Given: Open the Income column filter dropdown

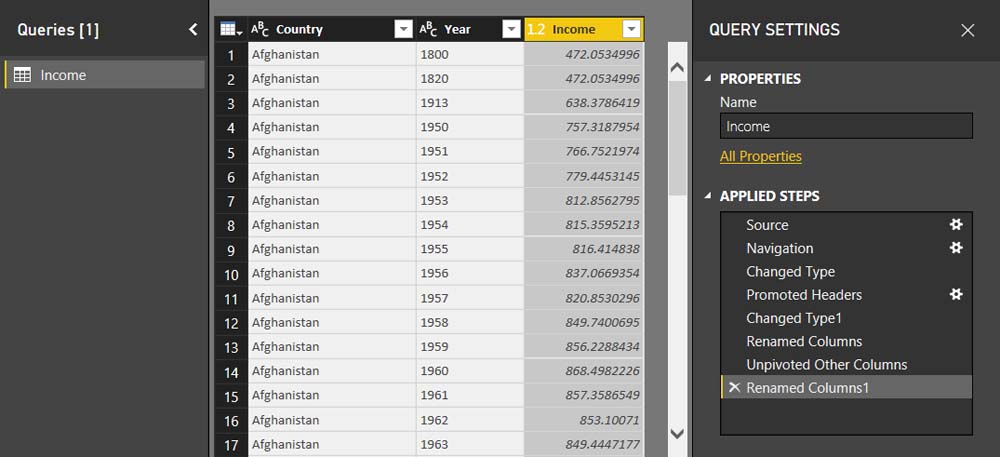Looking at the screenshot, I should [631, 29].
